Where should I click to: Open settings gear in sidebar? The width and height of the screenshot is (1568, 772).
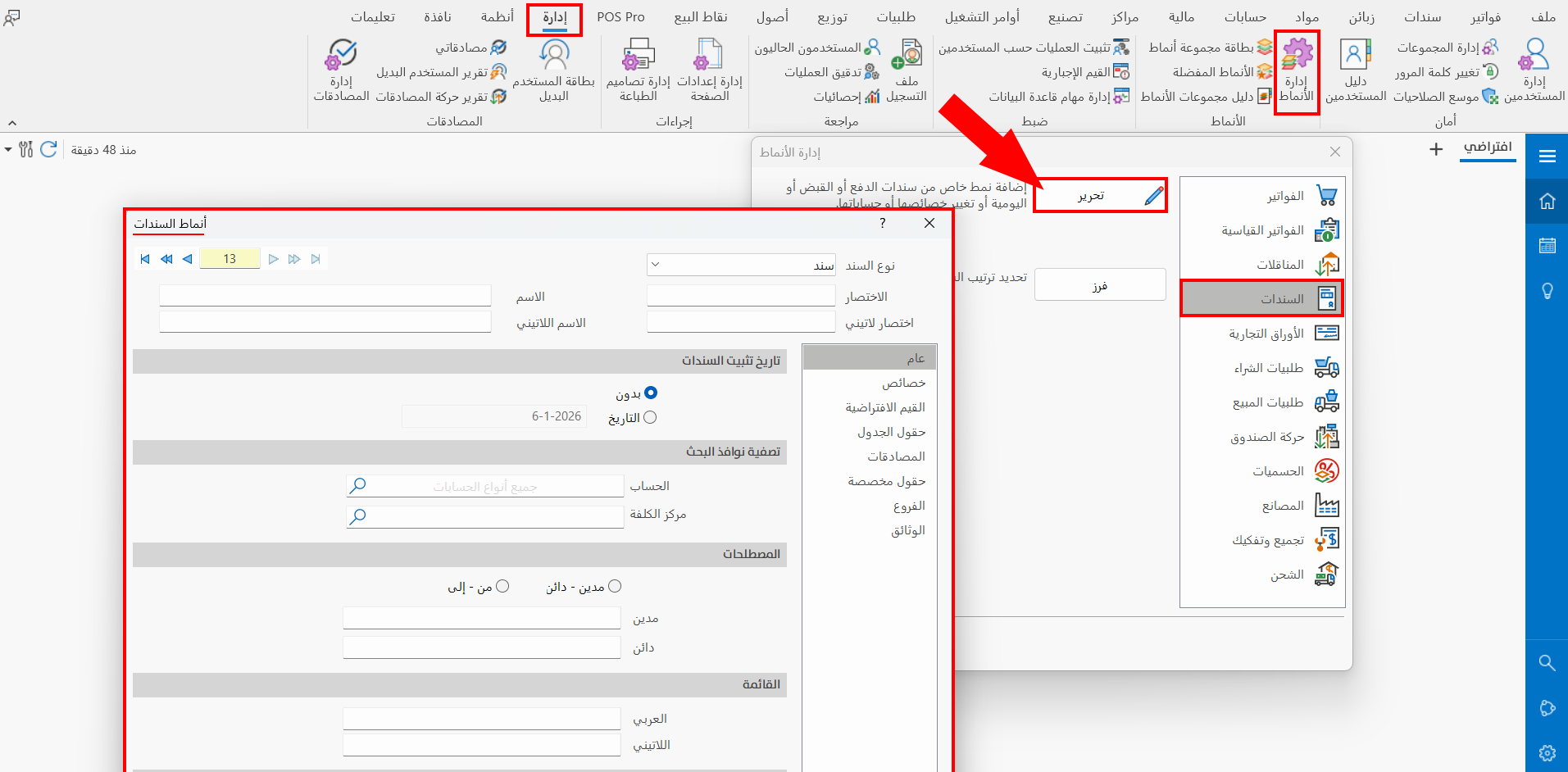point(1547,752)
